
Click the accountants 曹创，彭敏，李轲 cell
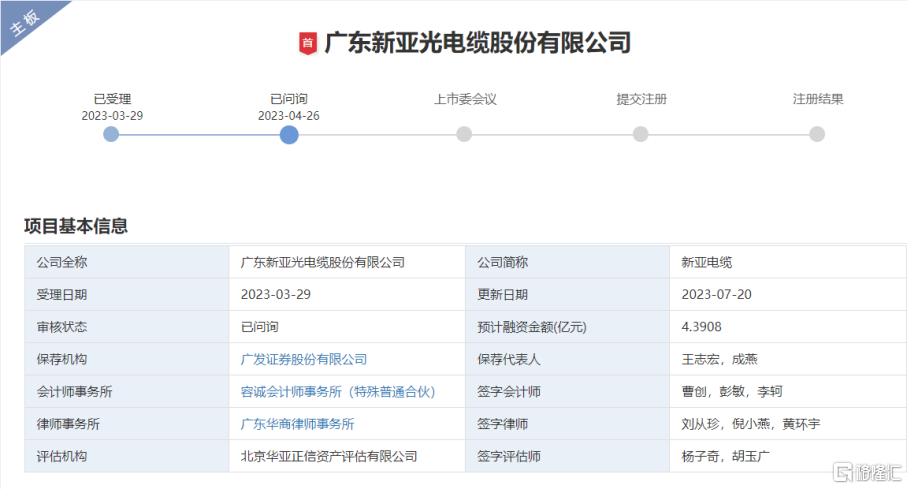(x=788, y=392)
